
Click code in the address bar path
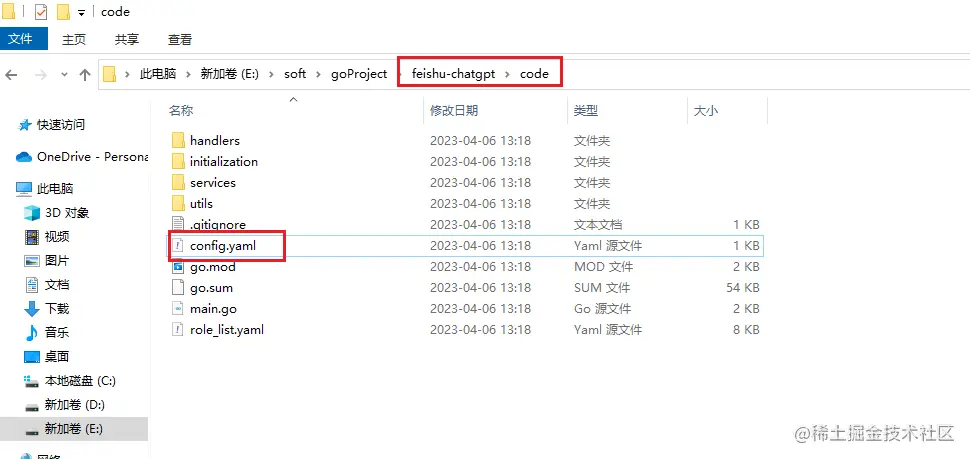point(534,74)
